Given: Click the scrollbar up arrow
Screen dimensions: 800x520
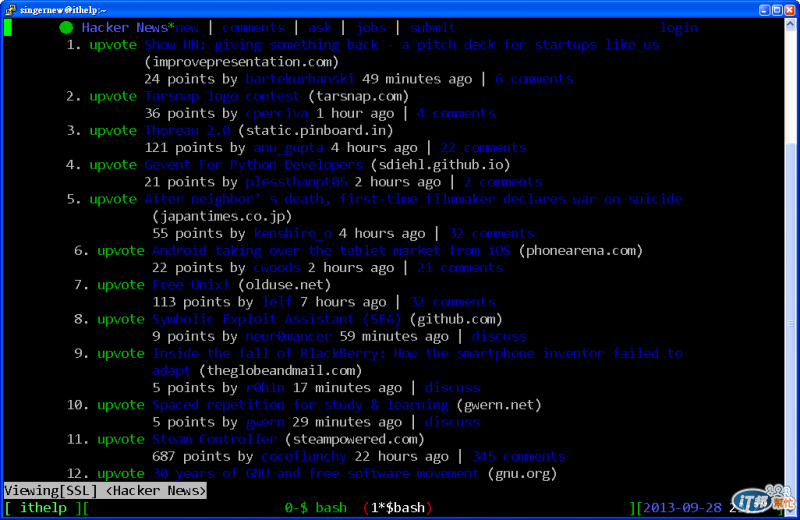Looking at the screenshot, I should (x=791, y=24).
